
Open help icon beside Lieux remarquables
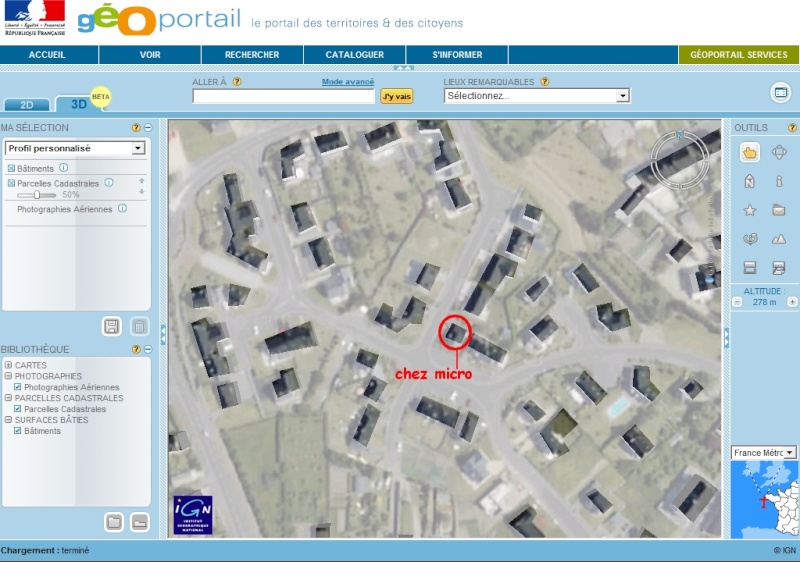tap(545, 82)
